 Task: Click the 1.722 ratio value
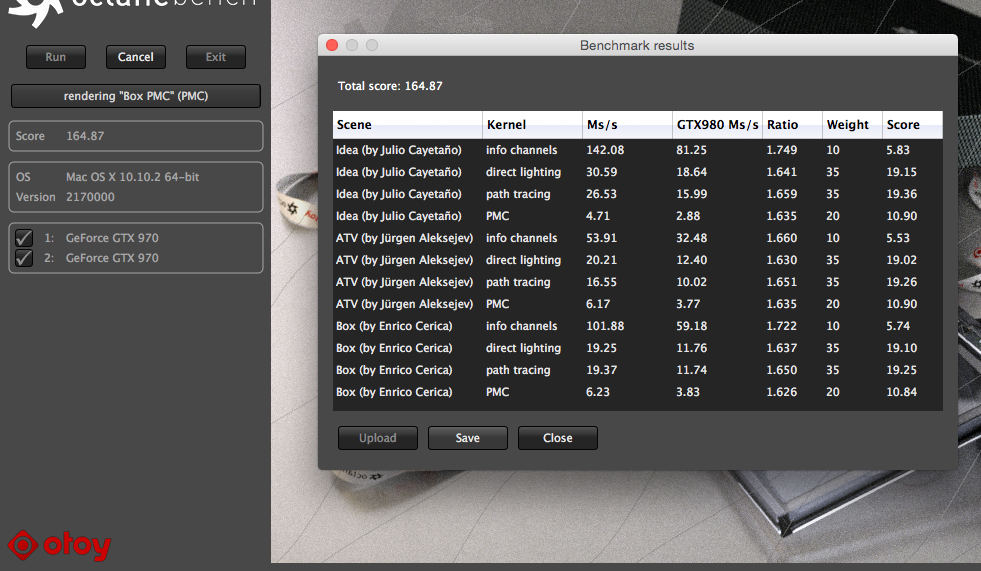tap(781, 326)
